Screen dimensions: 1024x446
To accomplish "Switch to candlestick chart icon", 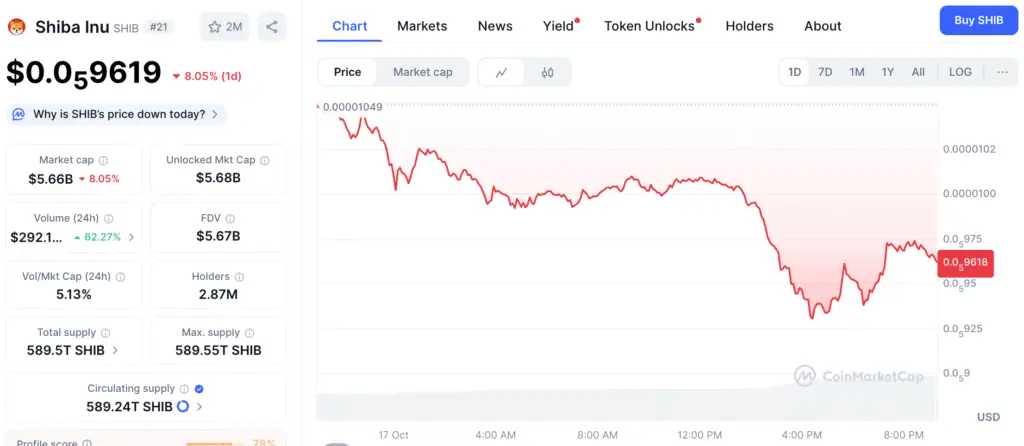I will click(x=547, y=72).
